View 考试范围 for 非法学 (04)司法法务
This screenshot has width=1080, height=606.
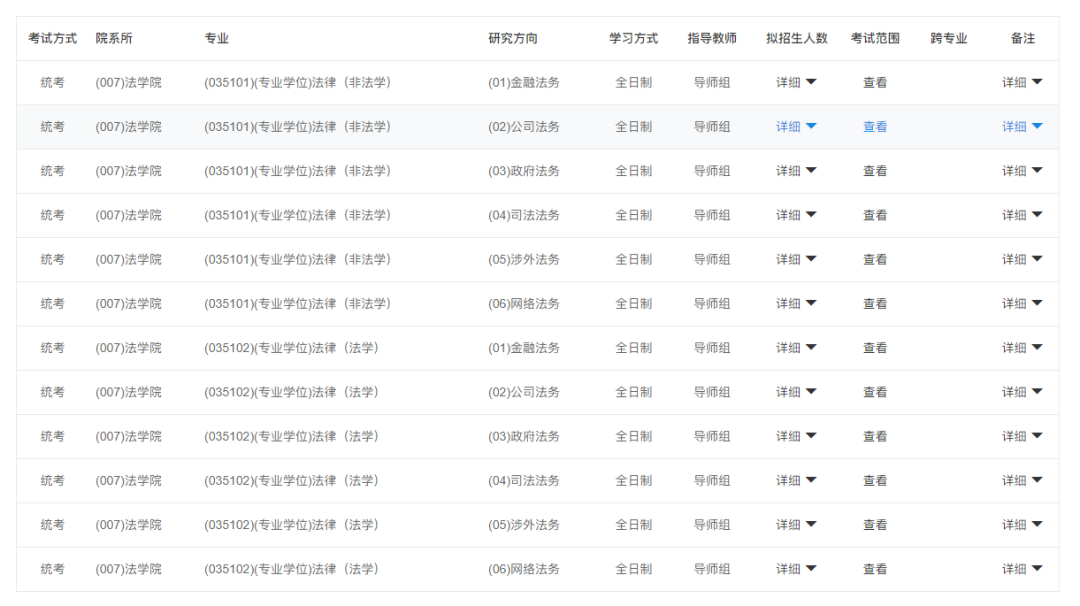[875, 215]
